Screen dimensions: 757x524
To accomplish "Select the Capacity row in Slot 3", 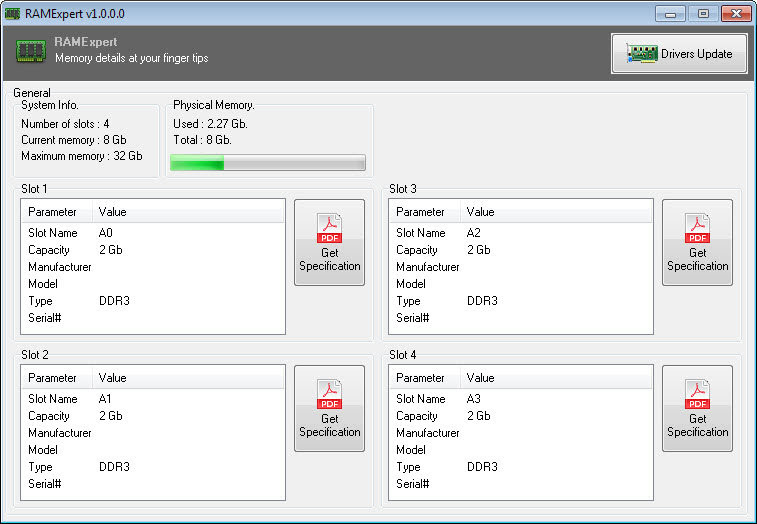I will tap(520, 250).
